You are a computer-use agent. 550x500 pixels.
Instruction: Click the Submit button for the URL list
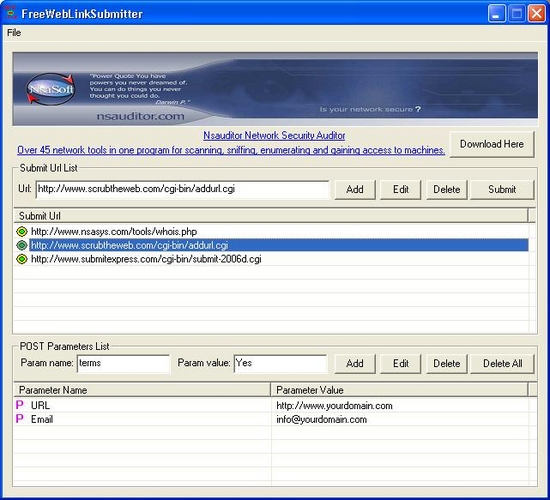coord(502,189)
